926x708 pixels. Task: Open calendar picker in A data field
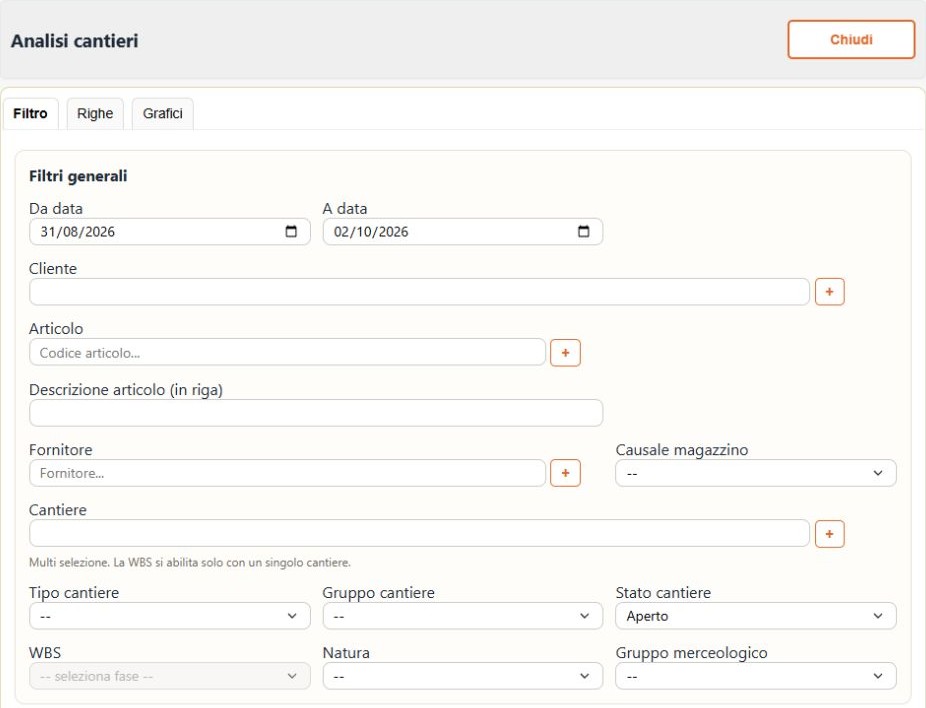click(x=583, y=231)
